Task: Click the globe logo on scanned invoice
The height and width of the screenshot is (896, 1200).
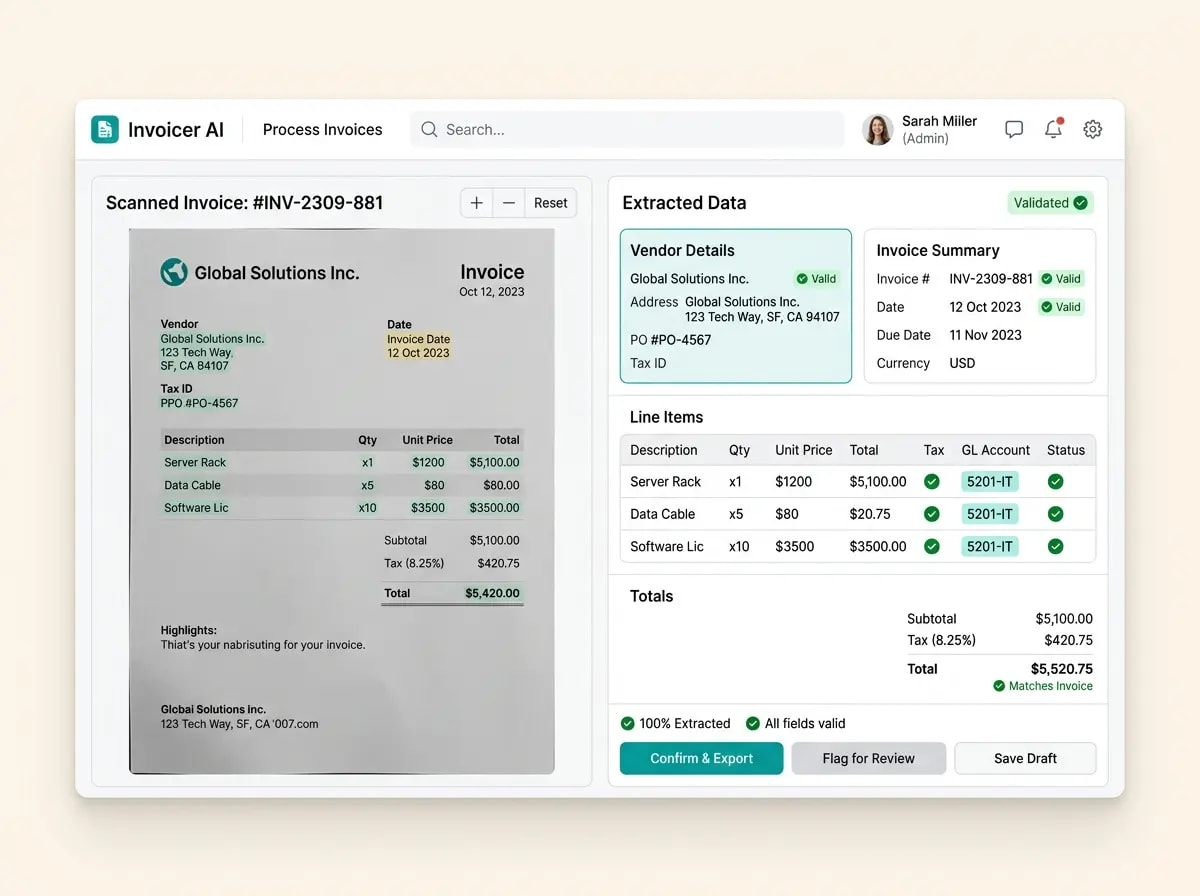Action: click(174, 272)
